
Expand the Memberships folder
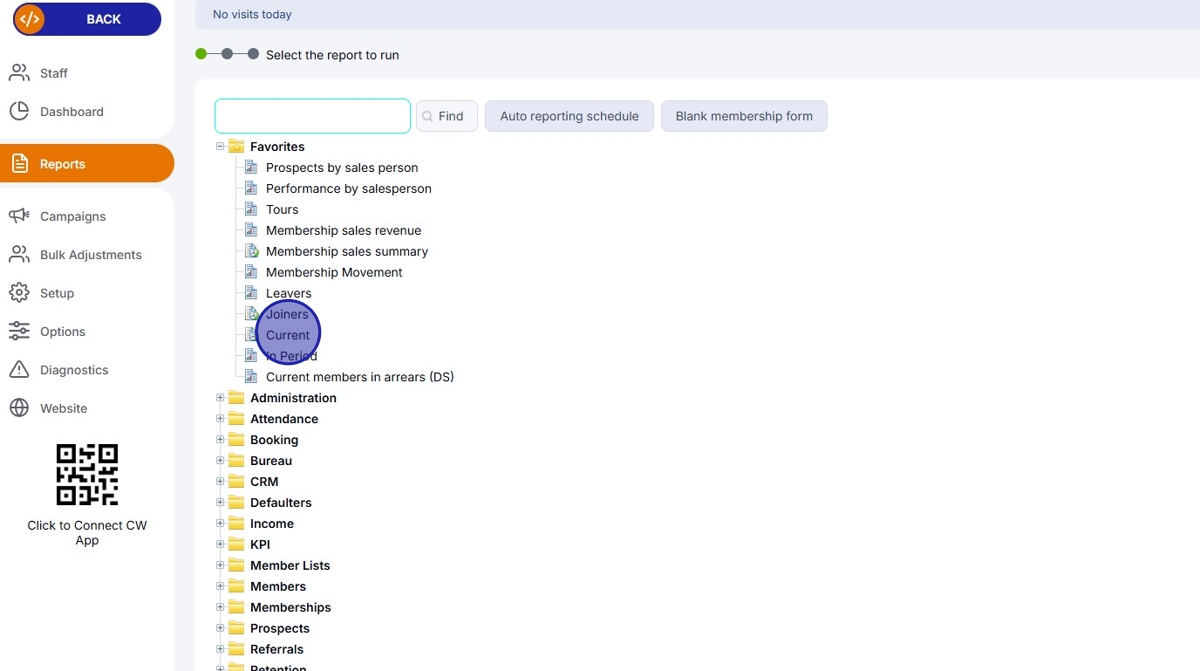220,608
